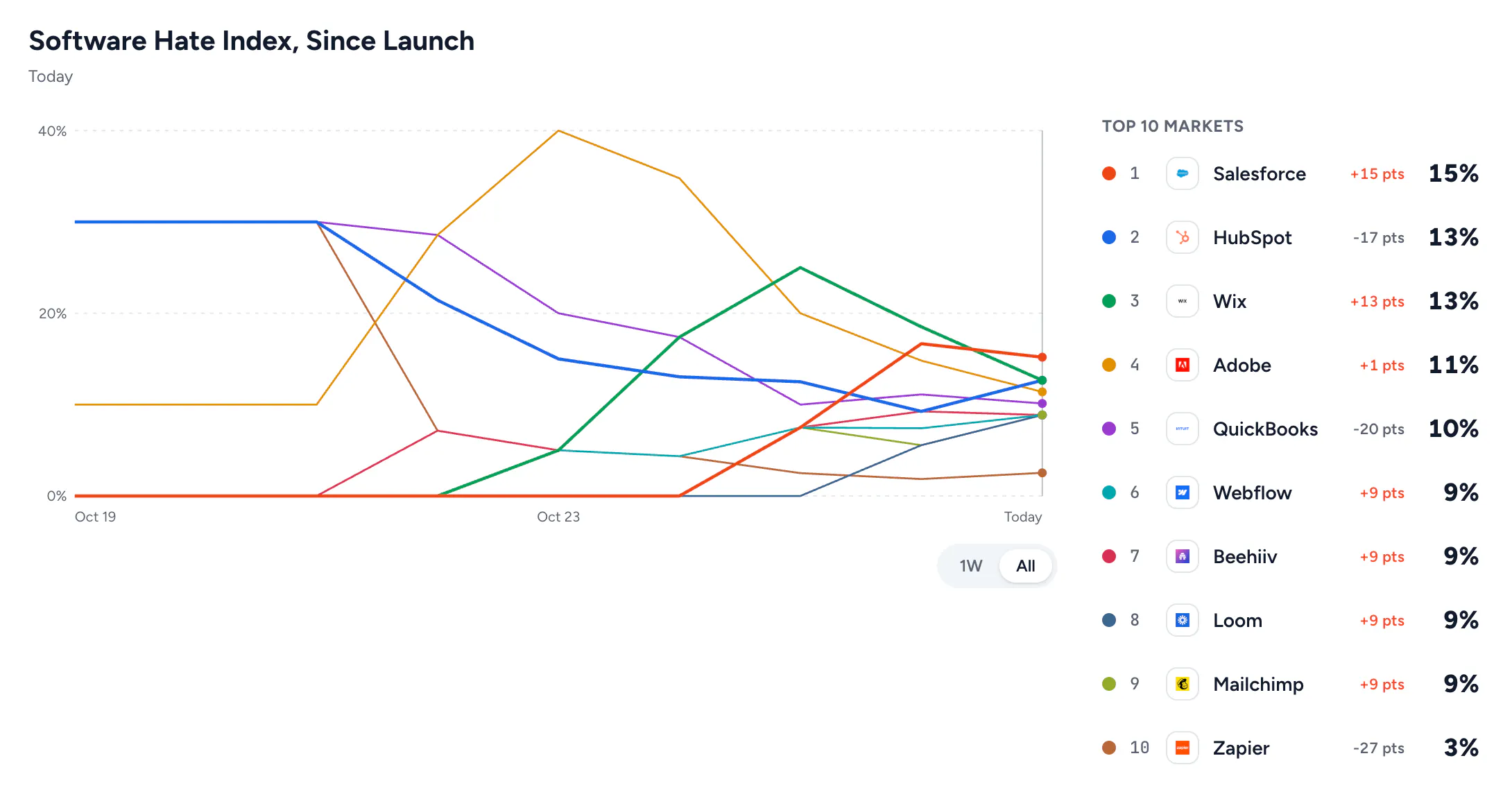Switch chart range to 1W

point(970,566)
